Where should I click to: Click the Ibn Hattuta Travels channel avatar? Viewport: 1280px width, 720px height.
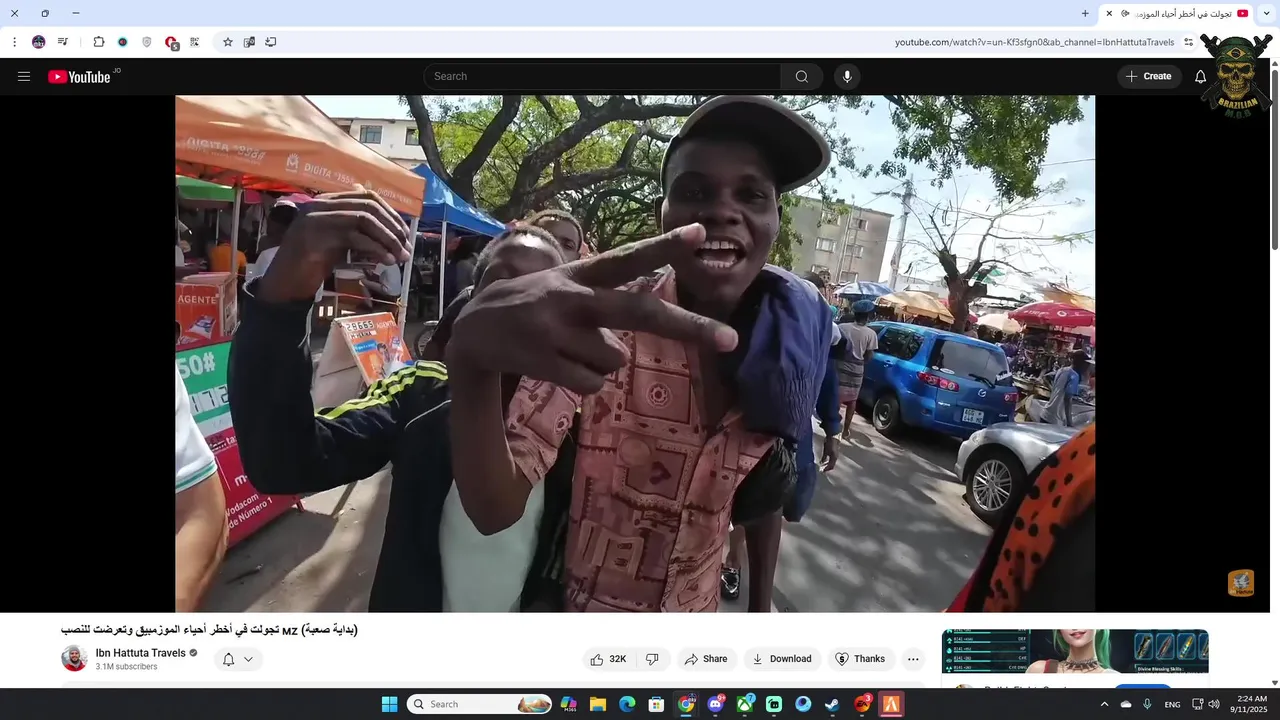click(x=74, y=658)
